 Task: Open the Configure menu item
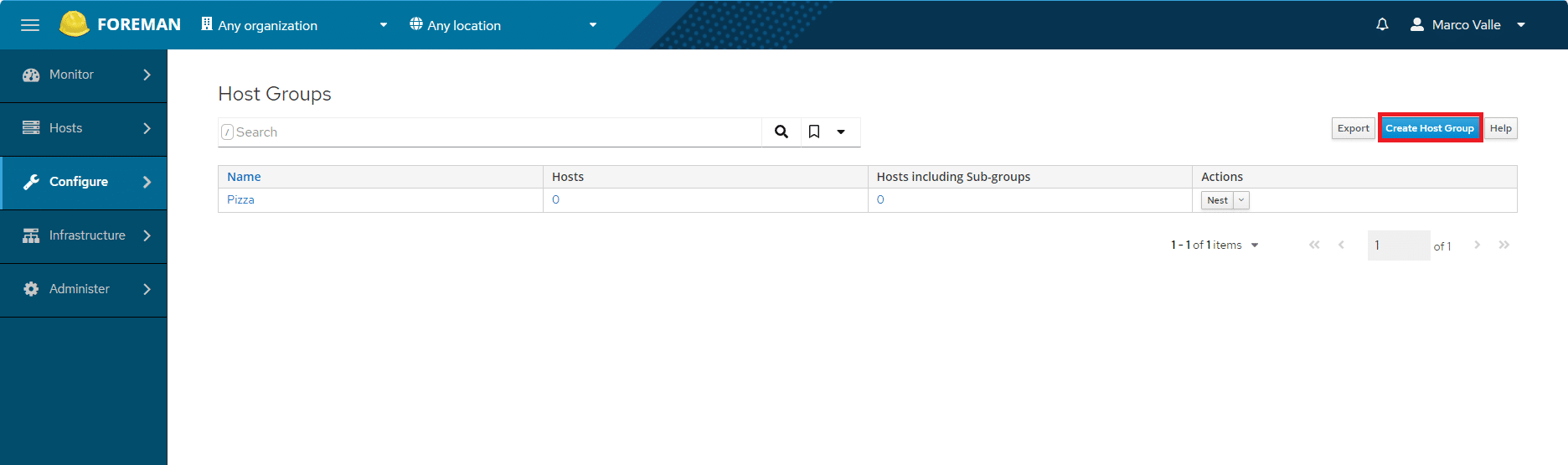84,183
